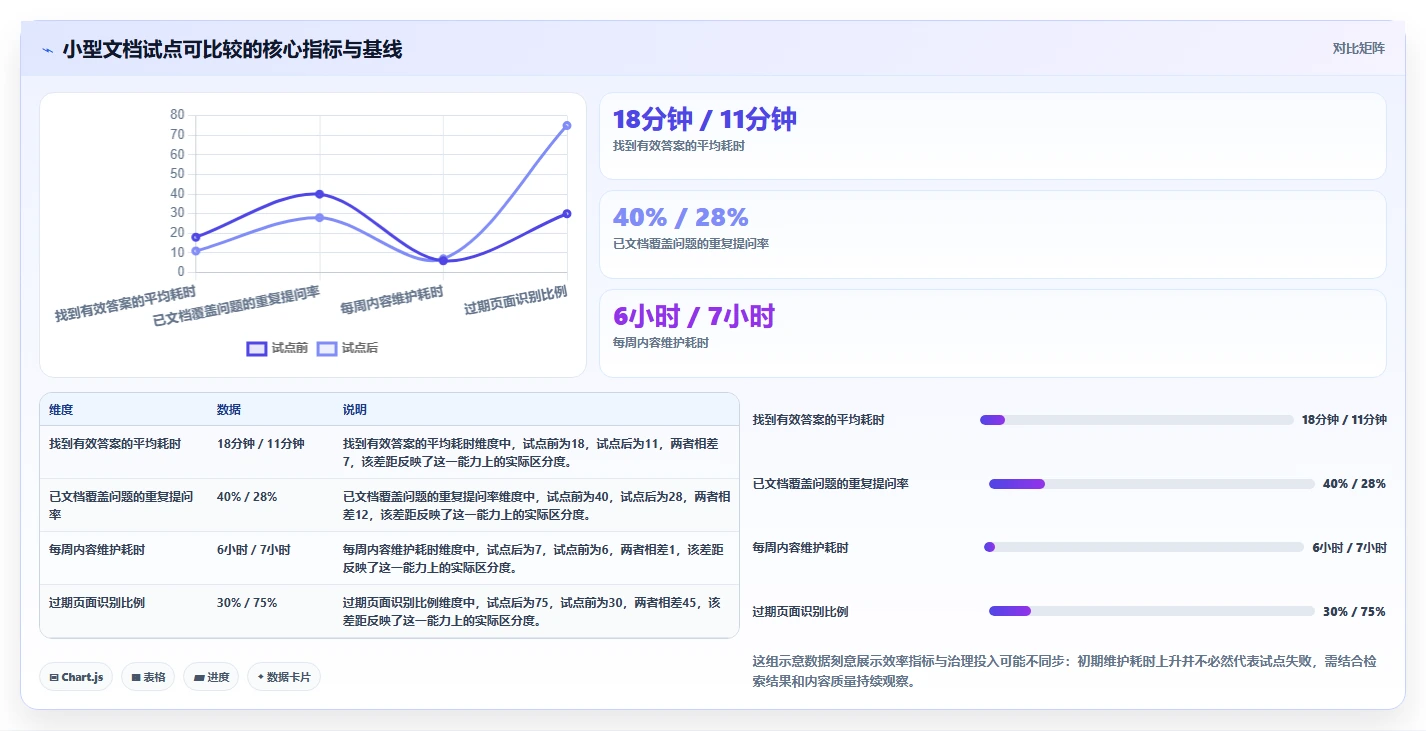This screenshot has width=1426, height=731.
Task: Click table row label 过期页面识别比例
Action: pyautogui.click(x=97, y=602)
